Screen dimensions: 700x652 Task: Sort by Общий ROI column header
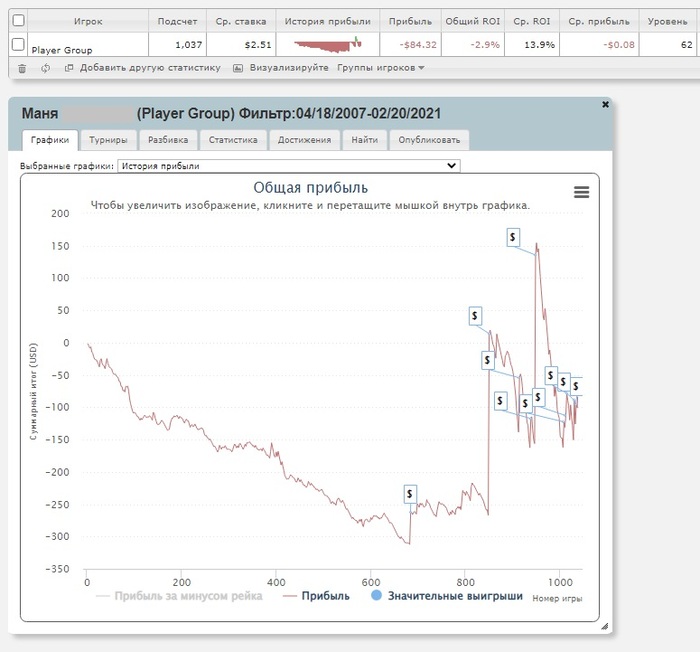click(473, 21)
